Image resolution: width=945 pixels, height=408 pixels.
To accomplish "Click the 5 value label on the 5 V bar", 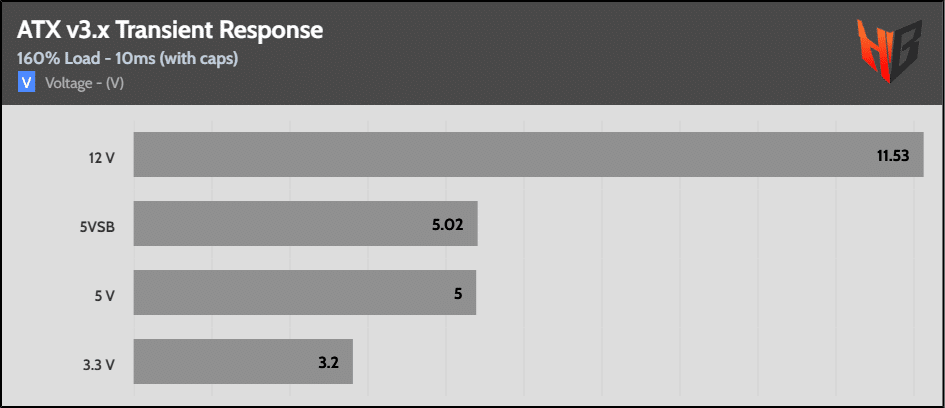I will coord(458,293).
